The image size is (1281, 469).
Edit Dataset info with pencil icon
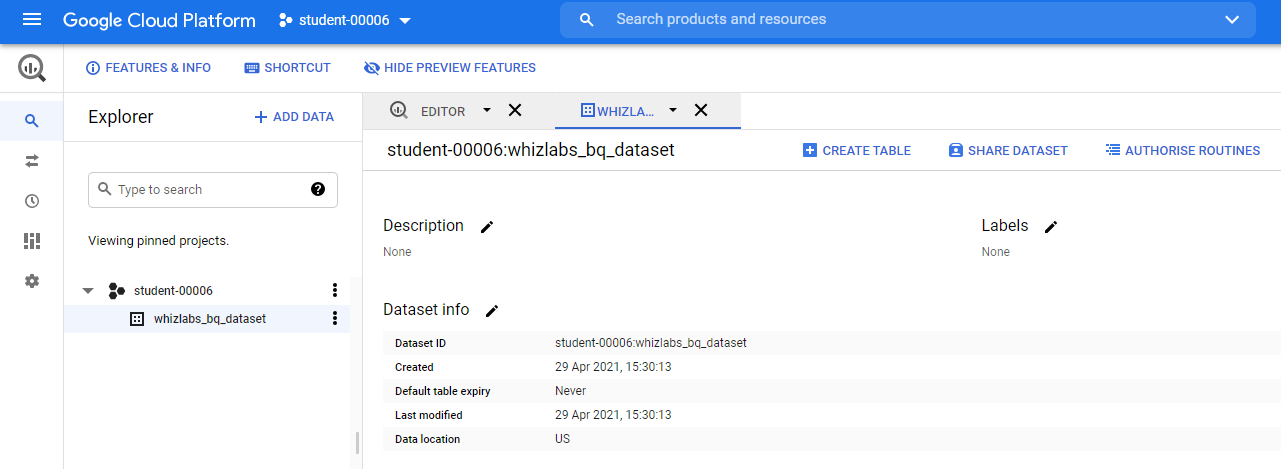click(492, 311)
